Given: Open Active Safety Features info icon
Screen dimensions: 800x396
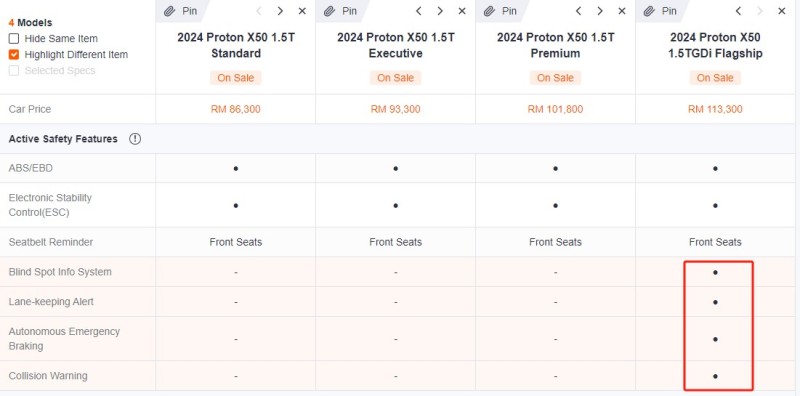Looking at the screenshot, I should tap(135, 139).
